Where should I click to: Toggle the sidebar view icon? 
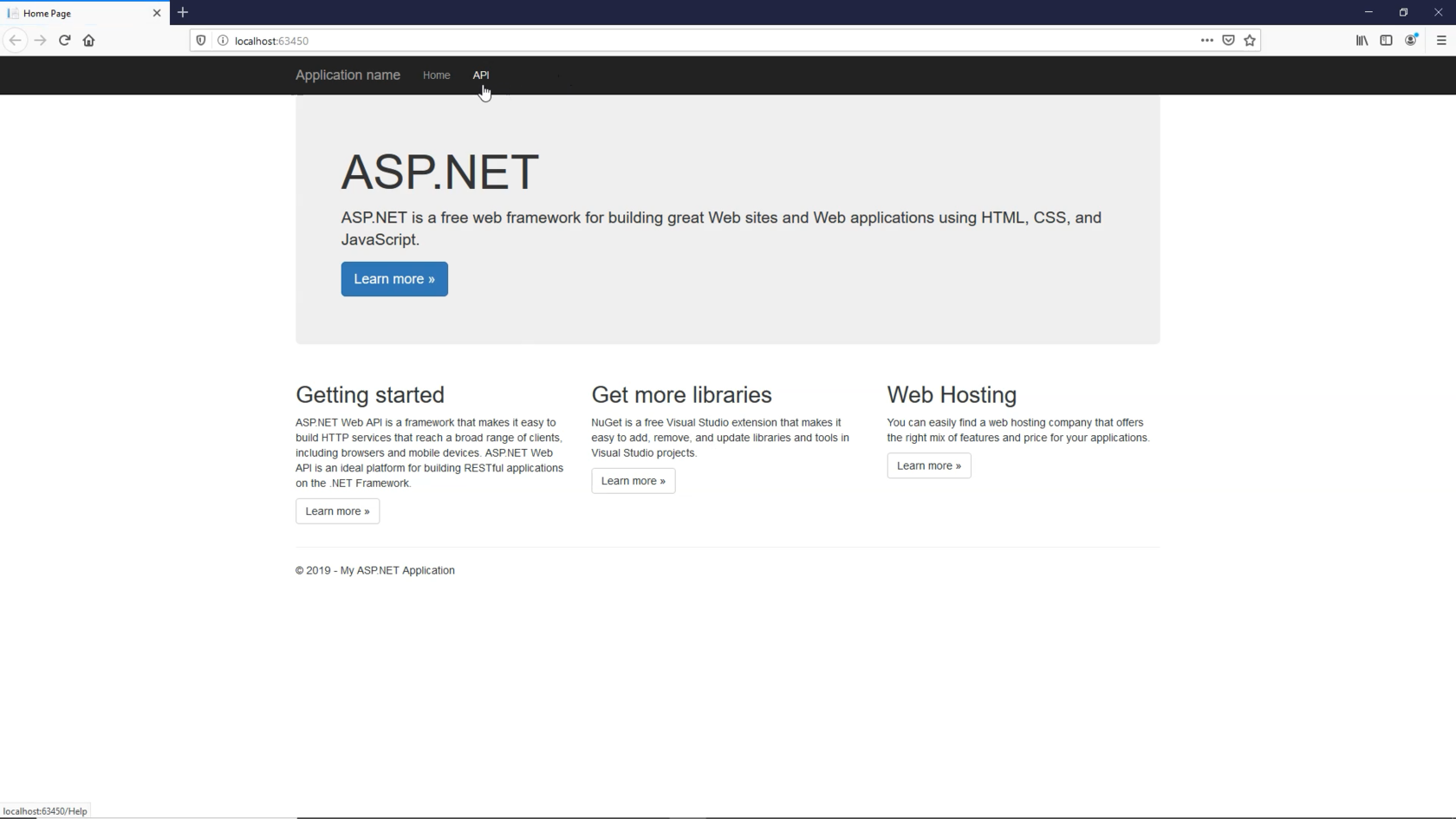pos(1386,41)
